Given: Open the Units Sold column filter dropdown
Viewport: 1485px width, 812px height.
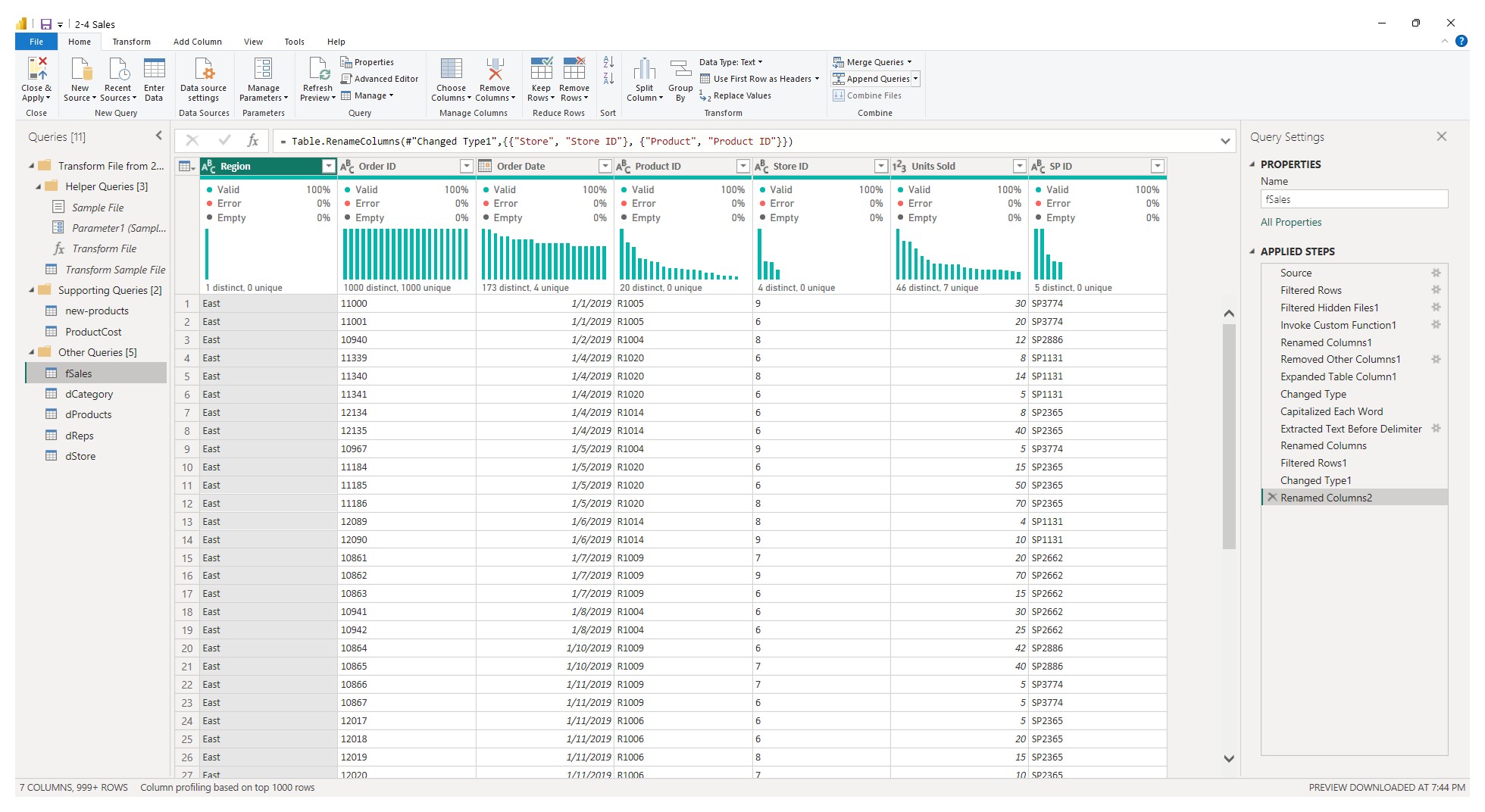Looking at the screenshot, I should [x=1019, y=167].
